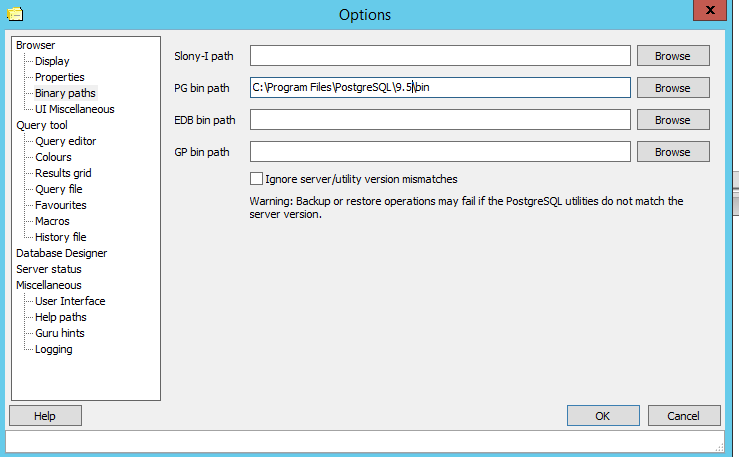
Task: Go to Server status options
Action: pos(49,269)
